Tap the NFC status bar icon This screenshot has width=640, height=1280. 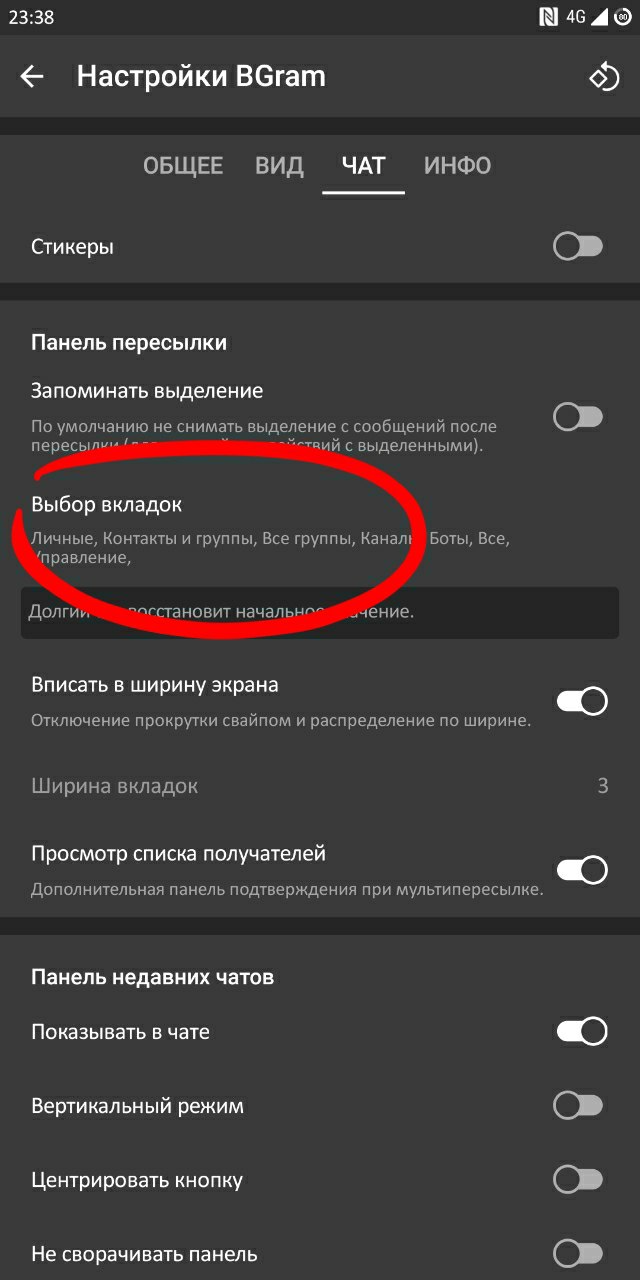548,17
